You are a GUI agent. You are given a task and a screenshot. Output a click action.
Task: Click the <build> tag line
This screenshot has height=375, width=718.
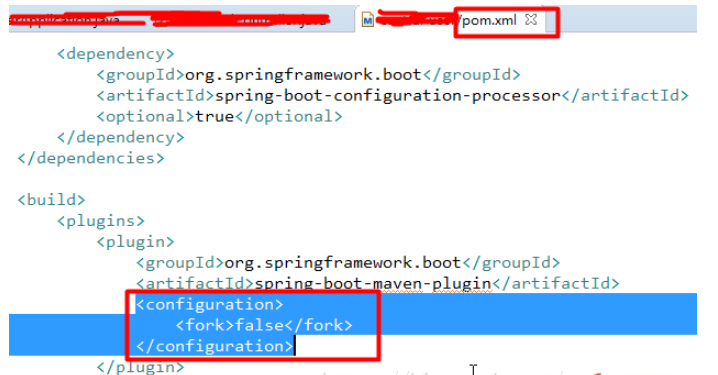(x=51, y=200)
